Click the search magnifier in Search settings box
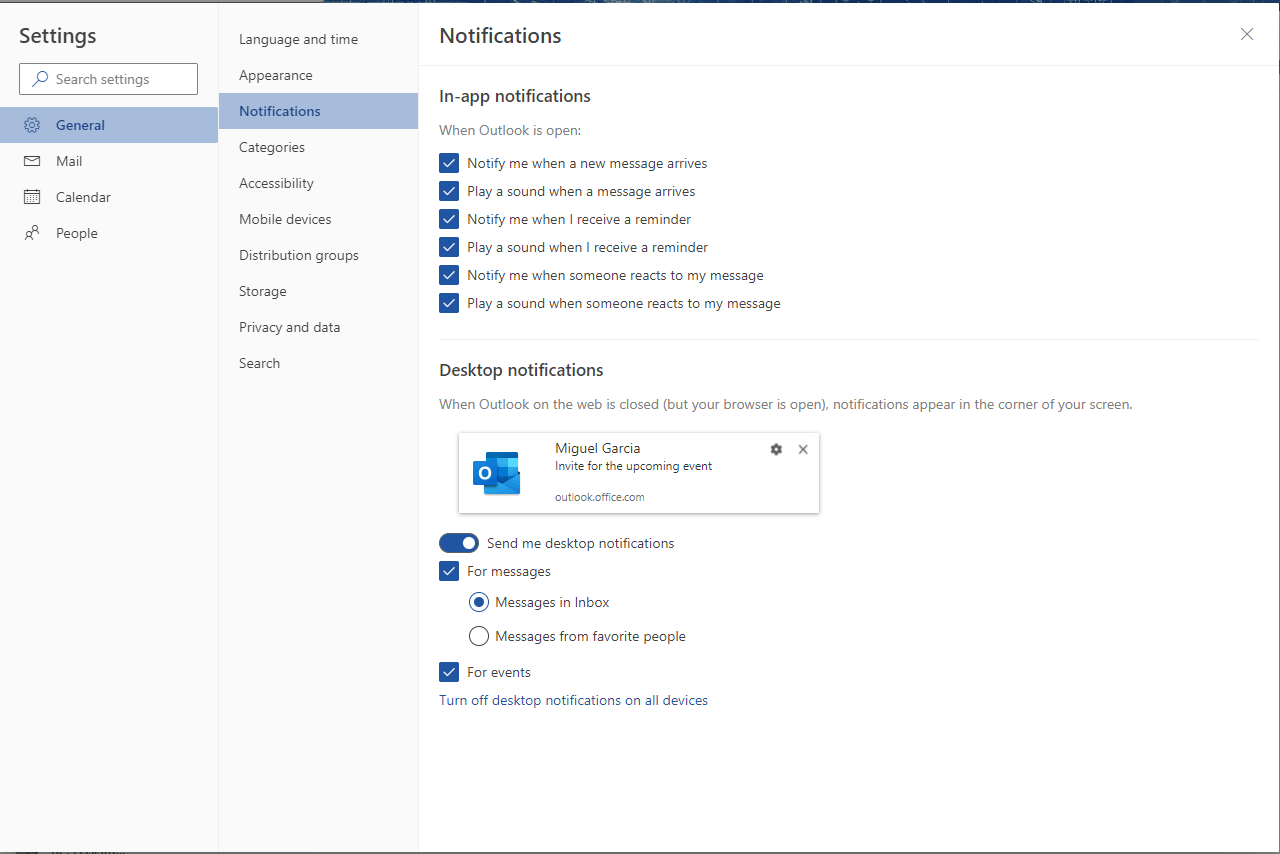Viewport: 1280px width, 854px height. pyautogui.click(x=39, y=78)
